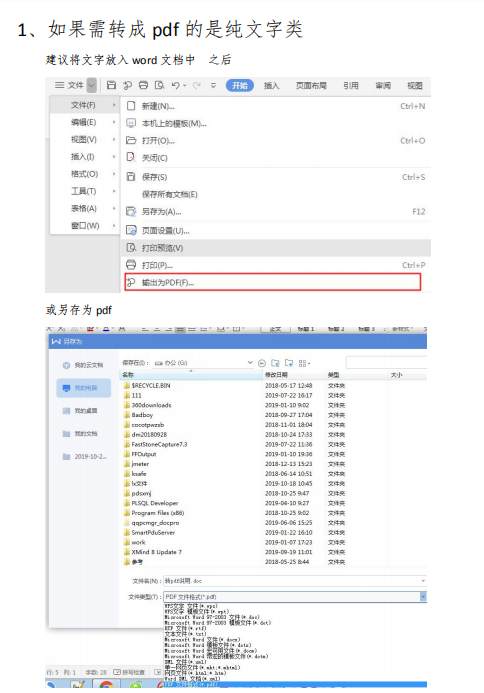Image resolution: width=484 pixels, height=693 pixels.
Task: Click the new folder icon in Save As dialog
Action: coord(289,363)
